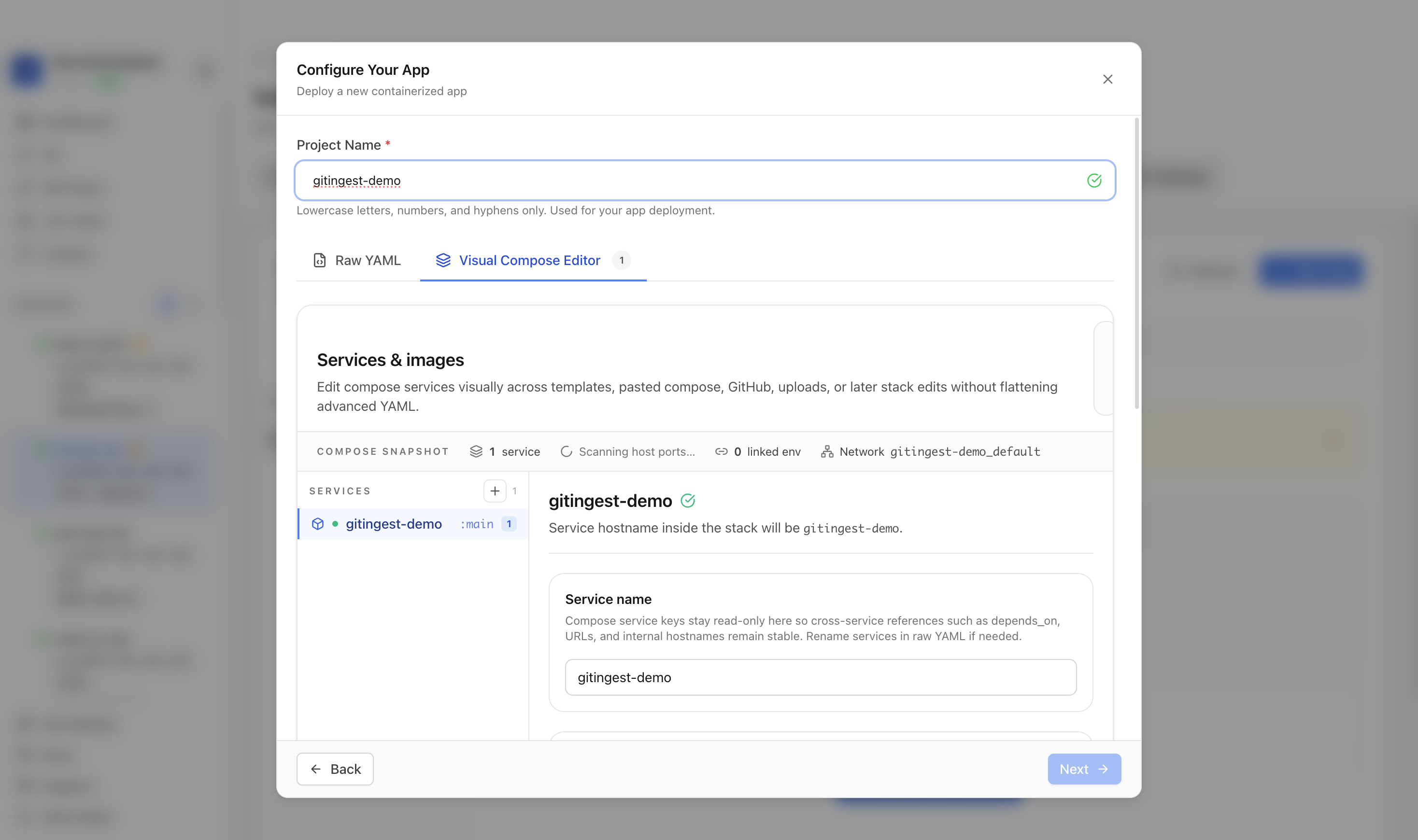Viewport: 1418px width, 840px height.
Task: Click the 0 linked env text
Action: [767, 452]
